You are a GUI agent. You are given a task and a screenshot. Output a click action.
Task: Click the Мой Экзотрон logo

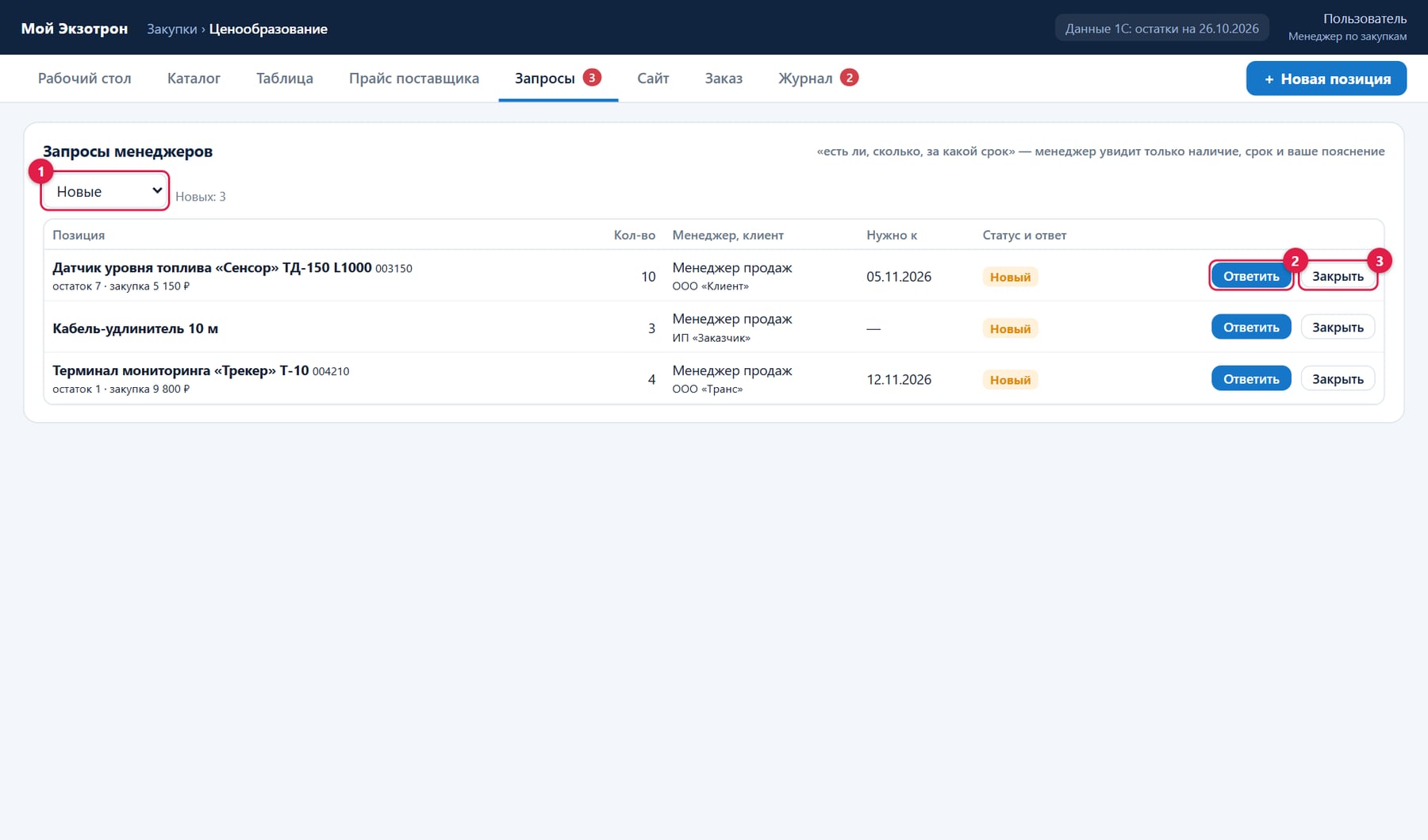[74, 29]
